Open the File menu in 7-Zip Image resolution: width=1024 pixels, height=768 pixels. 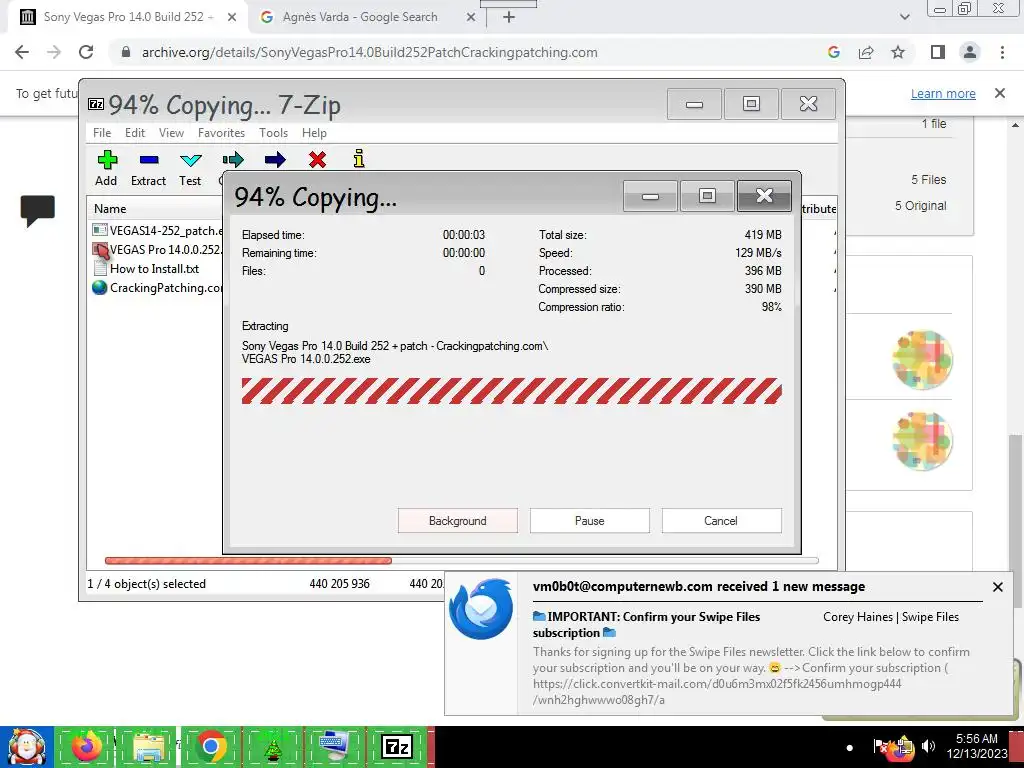click(x=102, y=133)
